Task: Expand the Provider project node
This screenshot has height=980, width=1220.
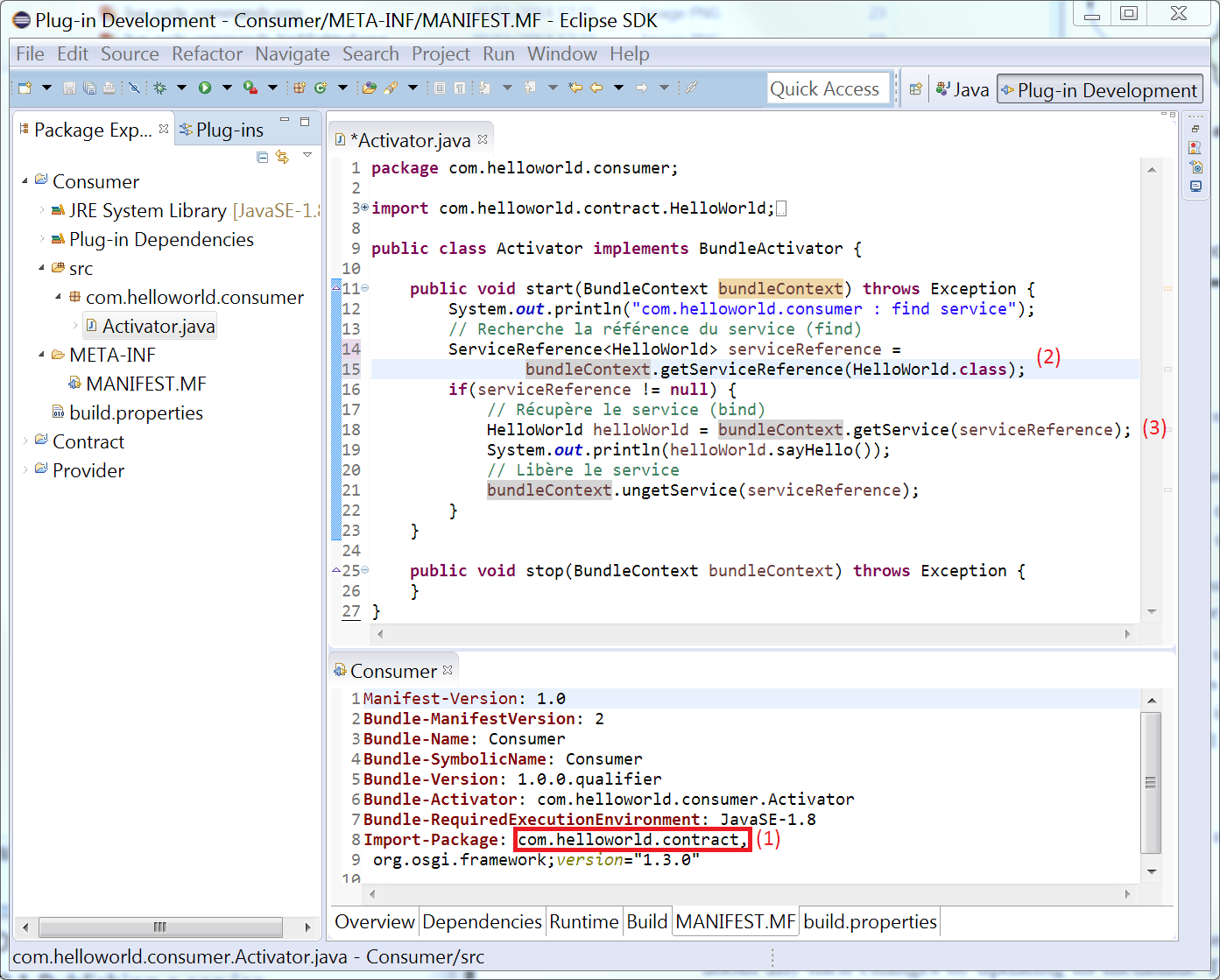Action: (25, 470)
